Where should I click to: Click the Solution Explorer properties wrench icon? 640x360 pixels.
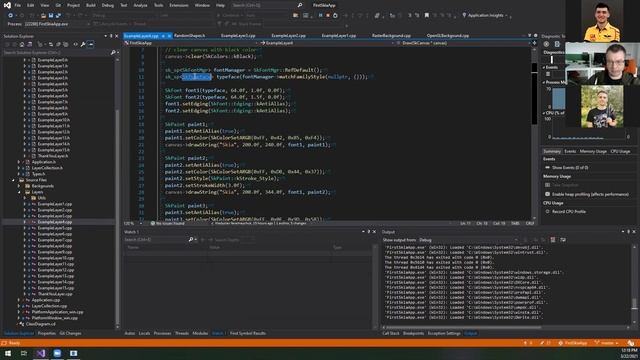coord(83,44)
